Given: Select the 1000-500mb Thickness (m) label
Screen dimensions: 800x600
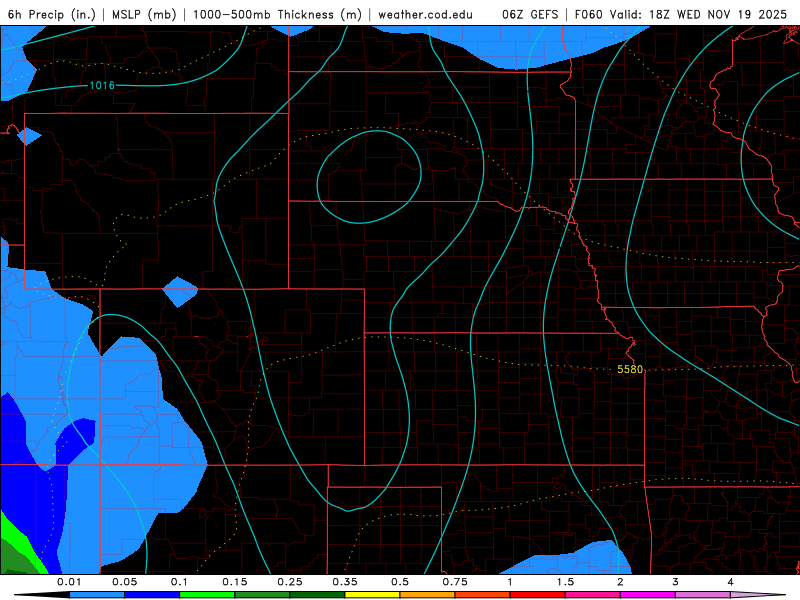Looking at the screenshot, I should point(277,14).
